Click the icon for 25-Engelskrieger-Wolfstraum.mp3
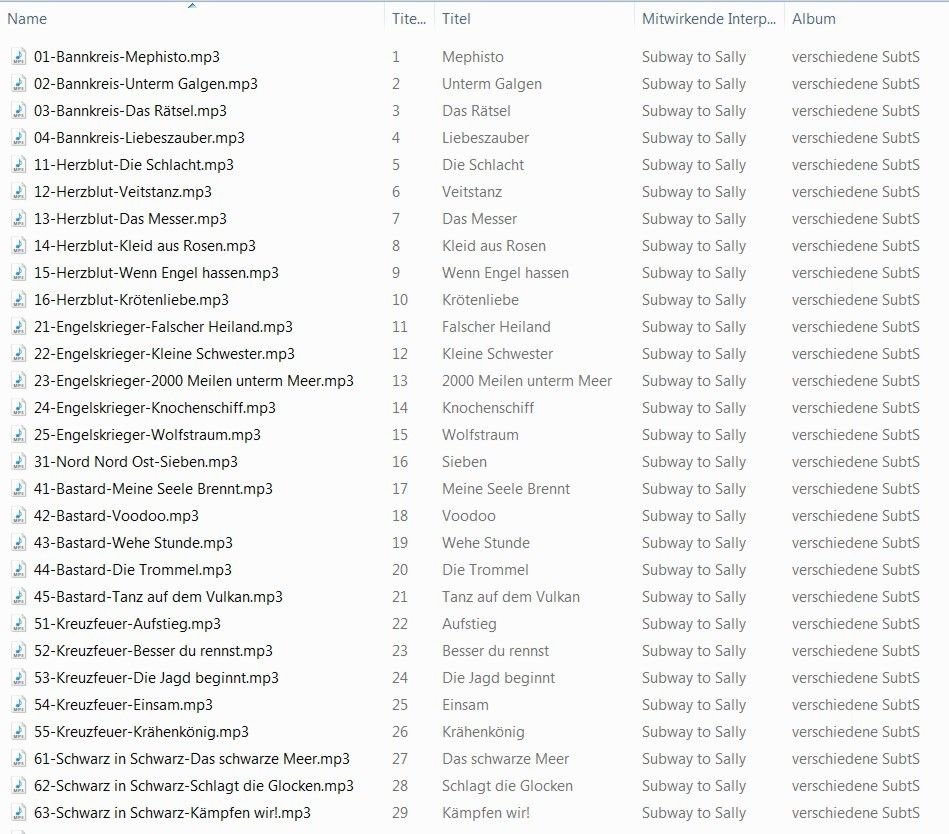Image resolution: width=949 pixels, height=834 pixels. click(x=19, y=435)
